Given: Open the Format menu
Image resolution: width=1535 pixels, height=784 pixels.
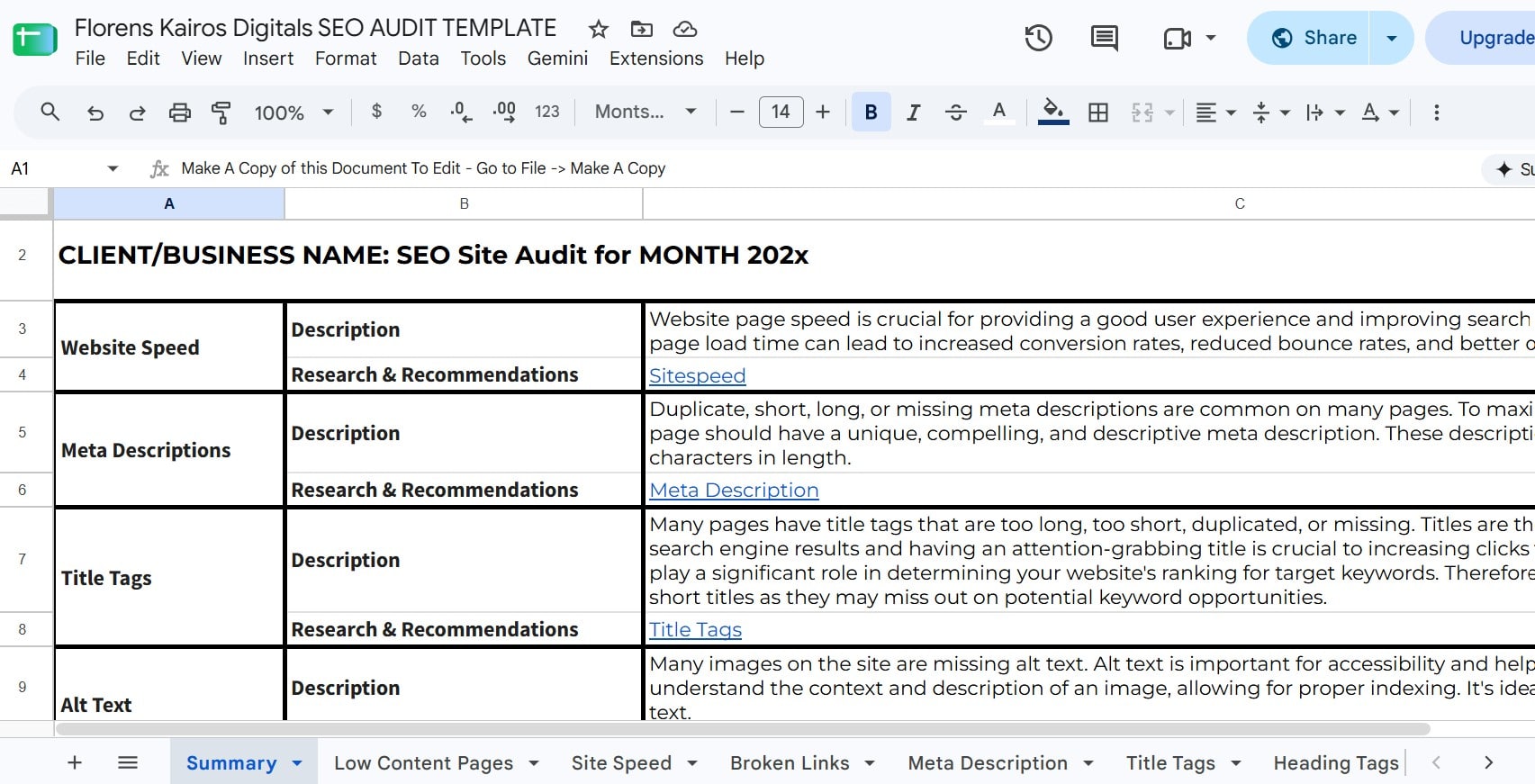Looking at the screenshot, I should coord(346,59).
